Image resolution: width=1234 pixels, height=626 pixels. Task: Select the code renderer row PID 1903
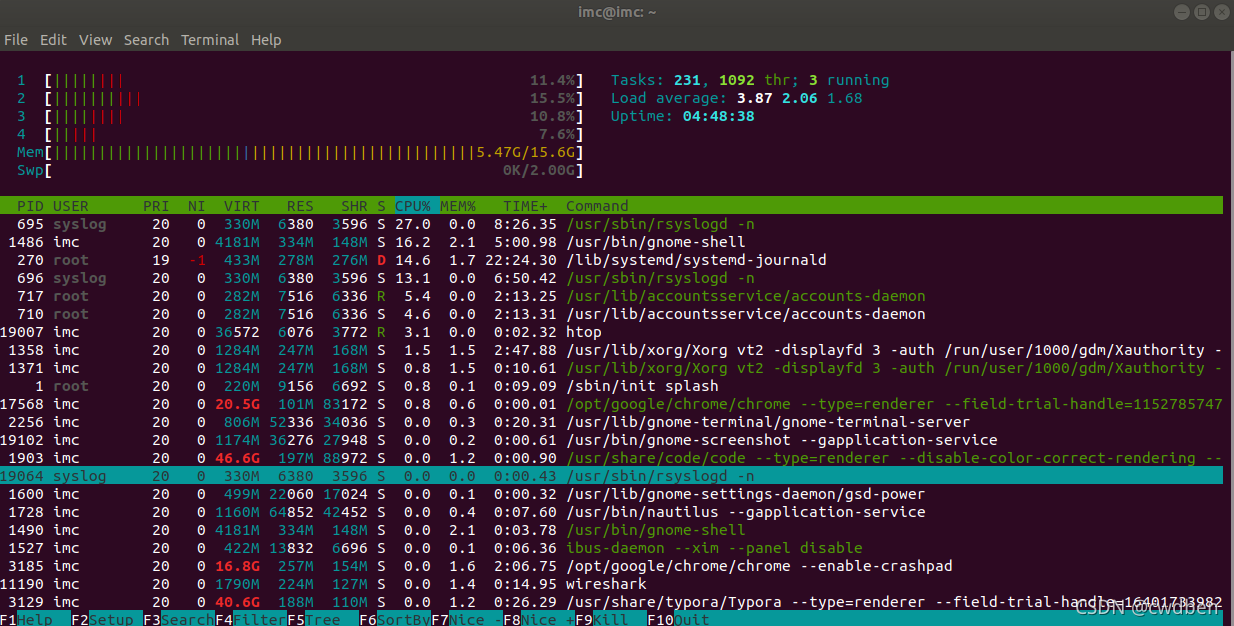tap(612, 458)
